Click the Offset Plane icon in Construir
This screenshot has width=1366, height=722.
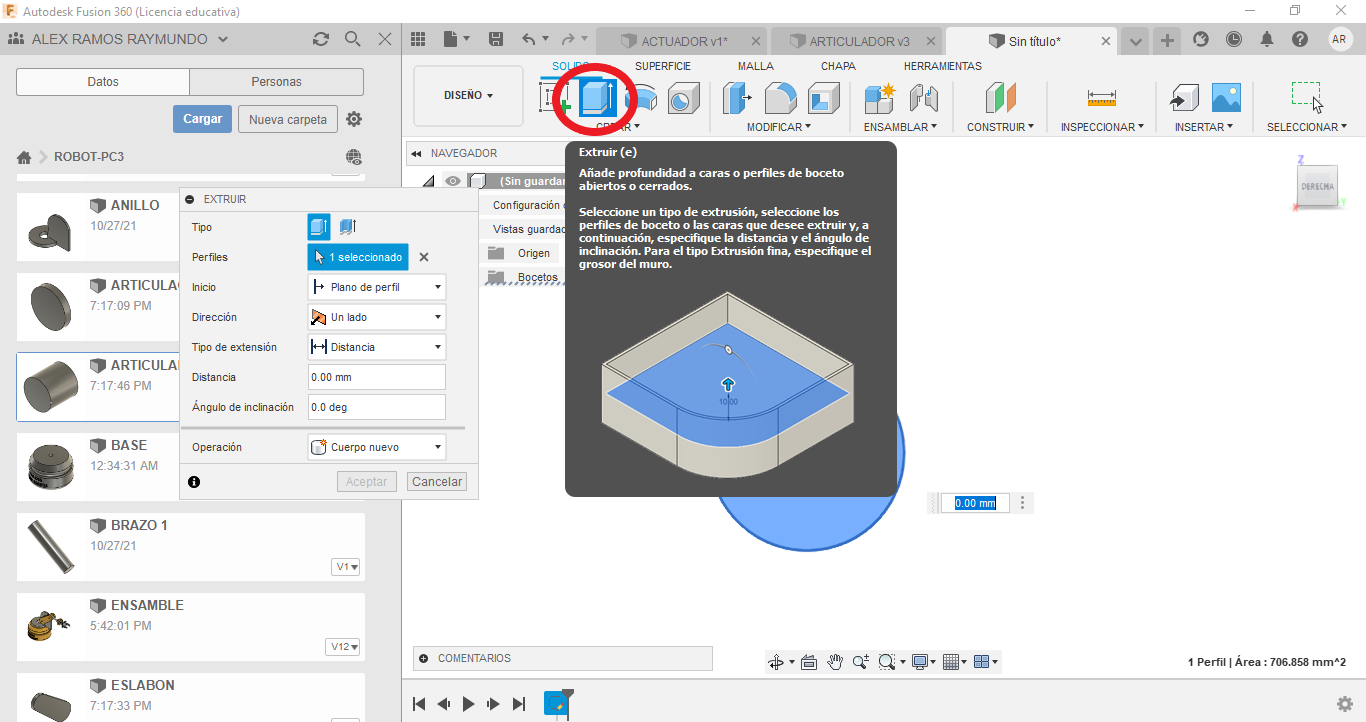click(x=1000, y=98)
